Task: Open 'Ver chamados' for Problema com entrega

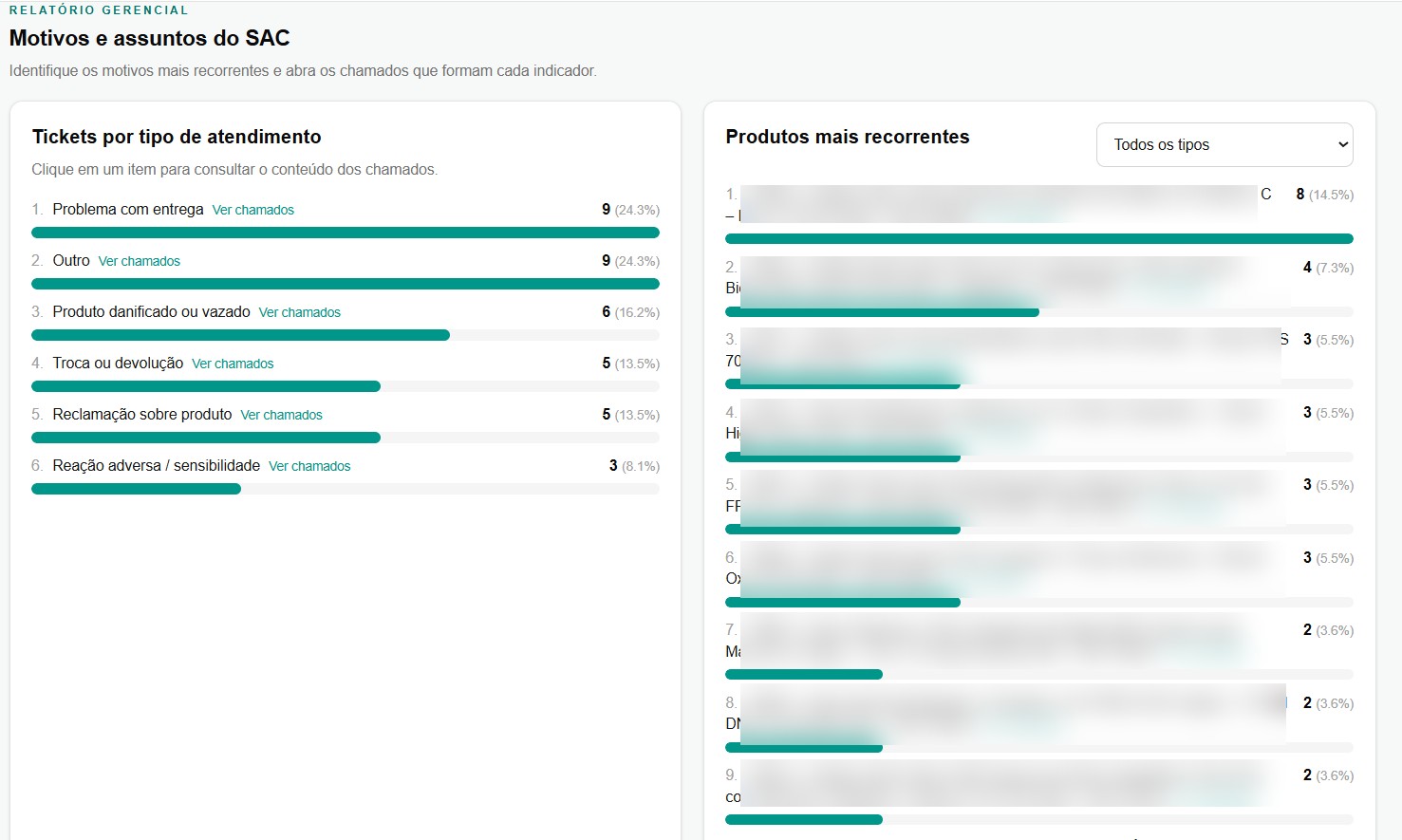Action: pyautogui.click(x=252, y=210)
